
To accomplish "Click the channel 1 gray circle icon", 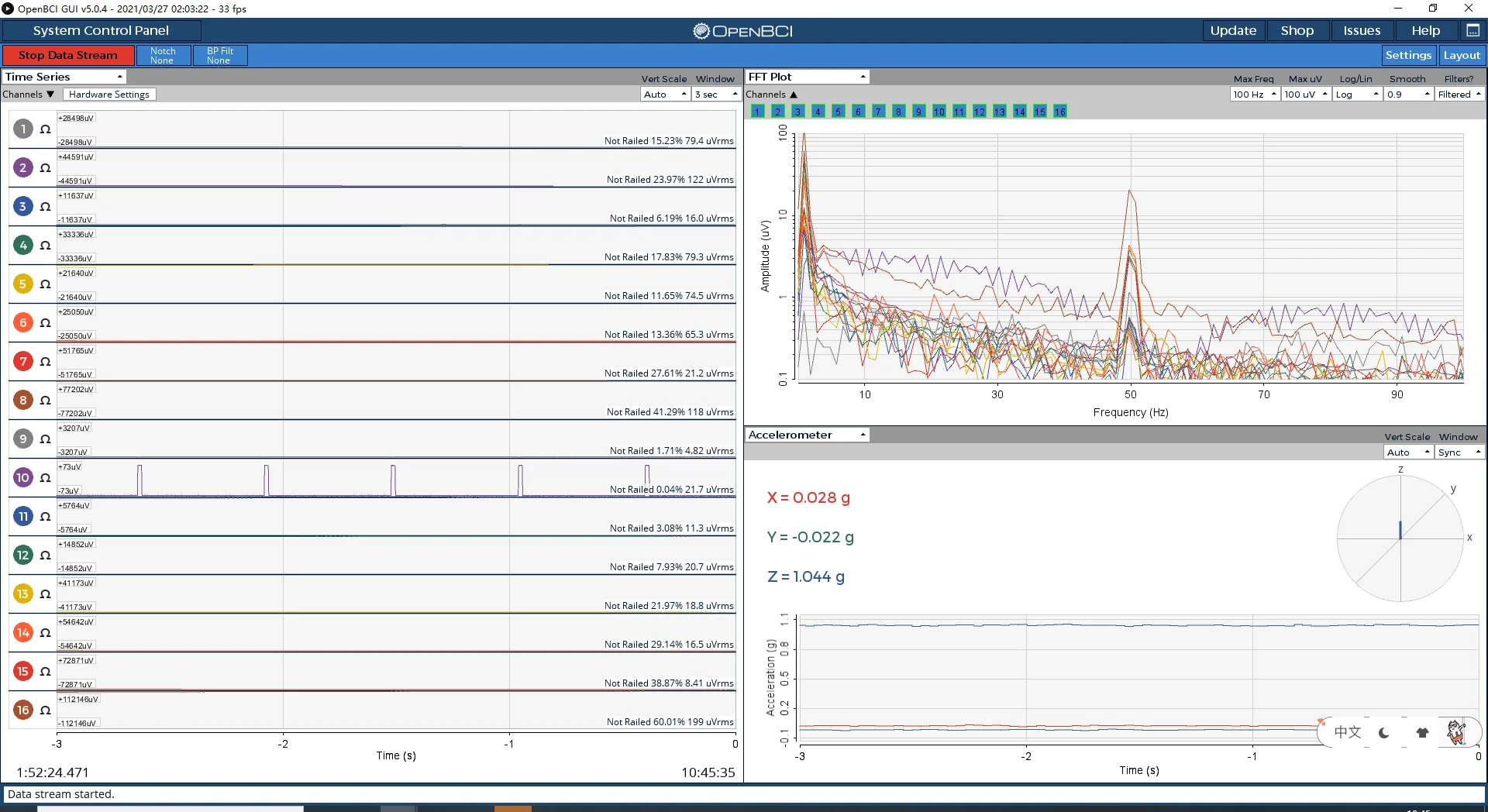I will click(x=23, y=129).
